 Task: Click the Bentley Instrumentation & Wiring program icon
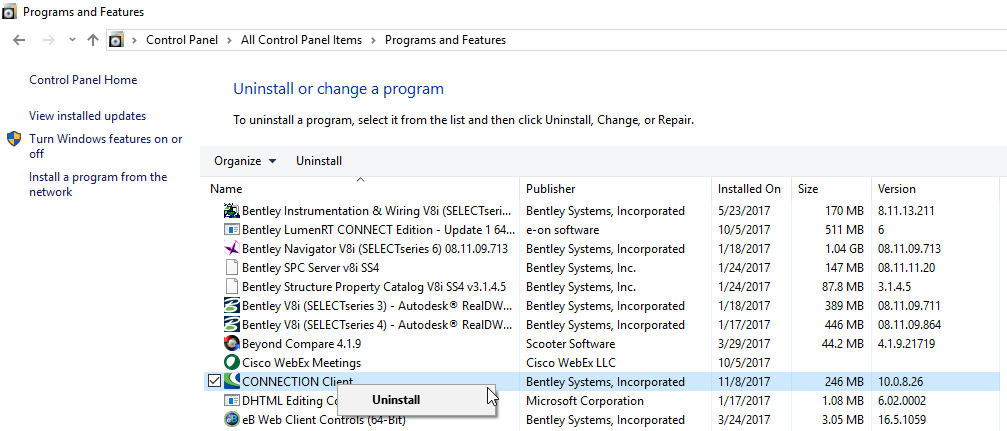231,211
